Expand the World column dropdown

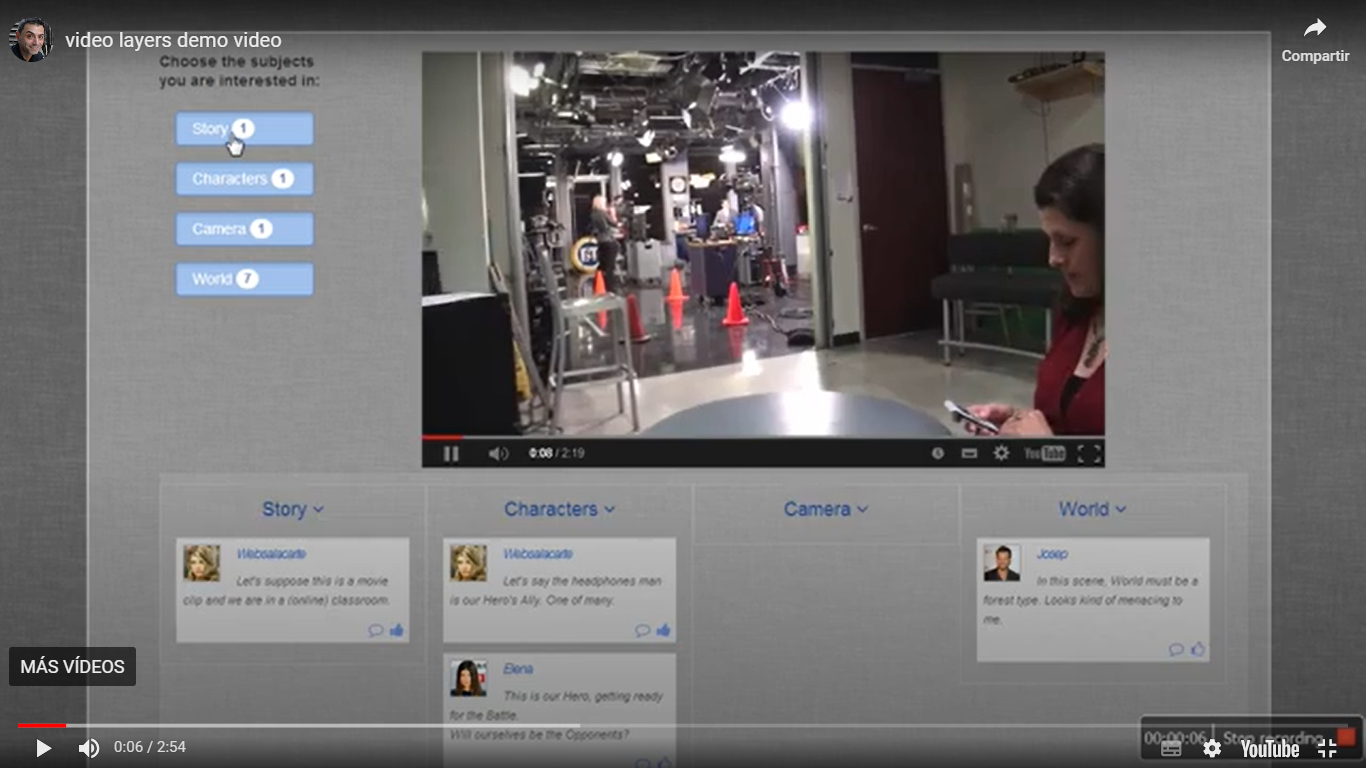coord(1092,509)
